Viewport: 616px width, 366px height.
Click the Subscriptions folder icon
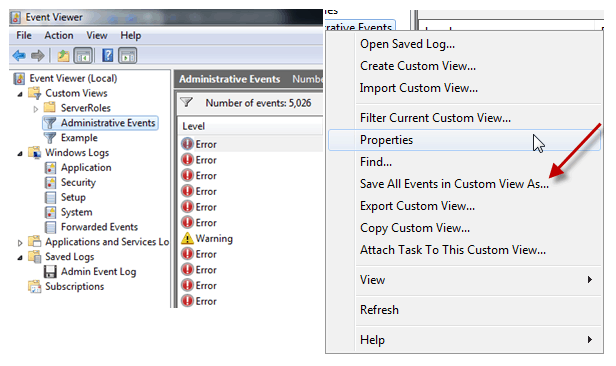click(35, 287)
